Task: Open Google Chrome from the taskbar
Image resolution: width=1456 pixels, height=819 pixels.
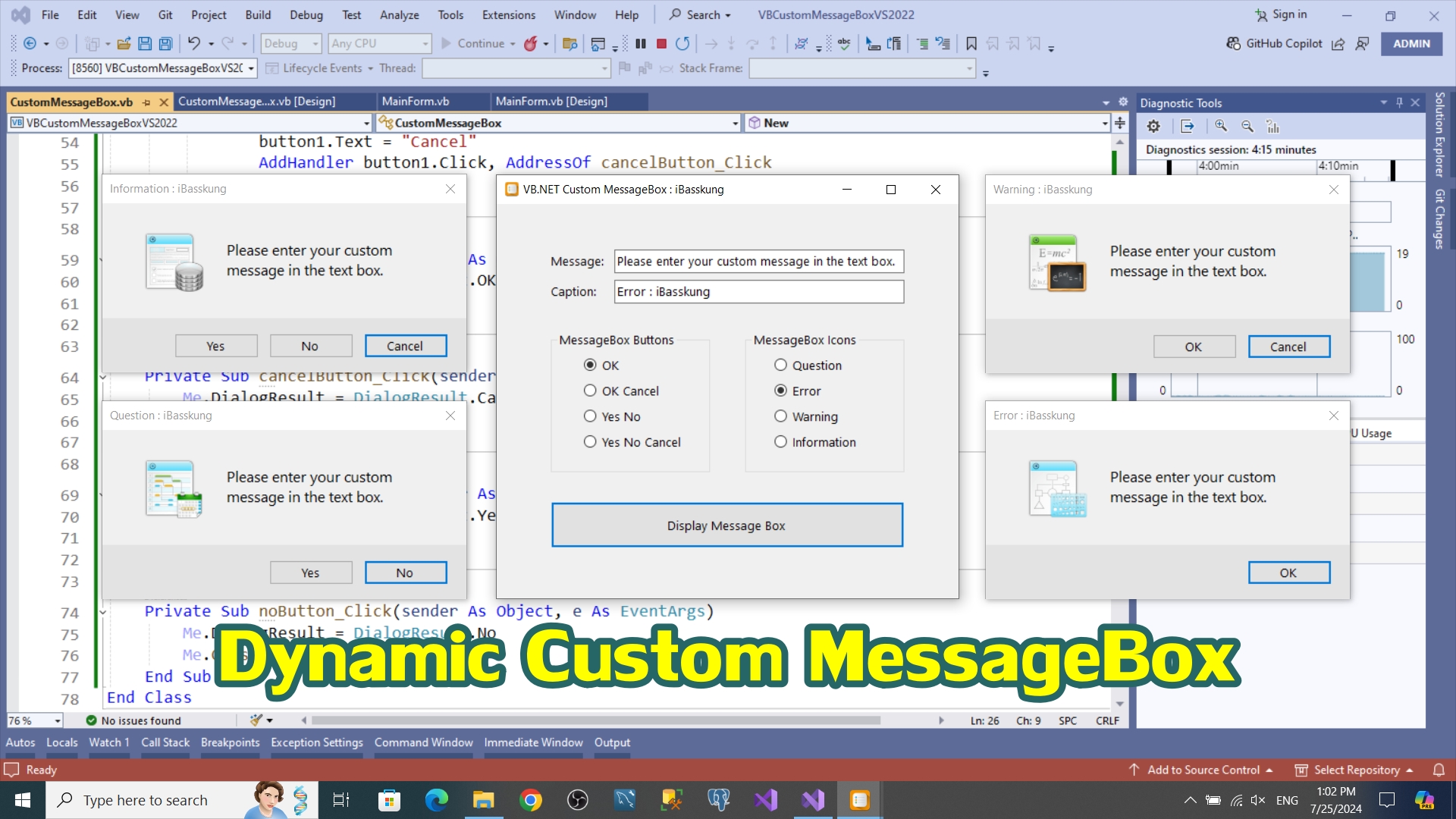Action: (x=531, y=800)
